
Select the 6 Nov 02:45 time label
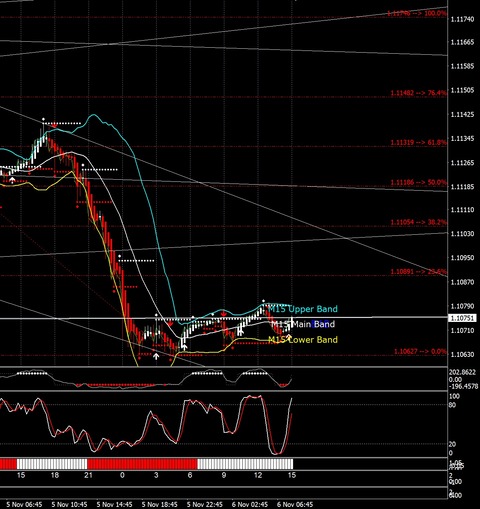pyautogui.click(x=250, y=504)
